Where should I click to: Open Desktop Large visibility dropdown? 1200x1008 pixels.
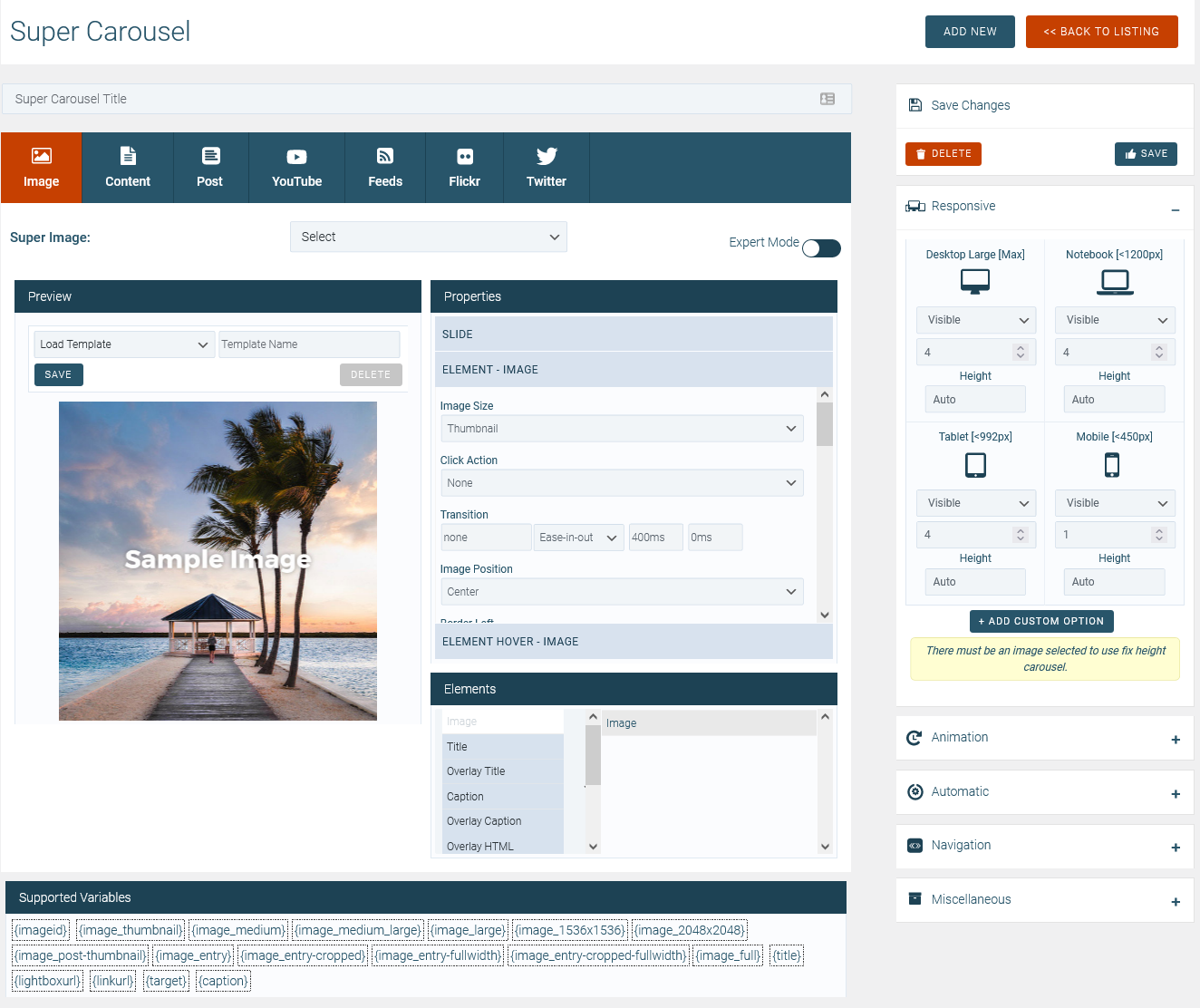[975, 320]
